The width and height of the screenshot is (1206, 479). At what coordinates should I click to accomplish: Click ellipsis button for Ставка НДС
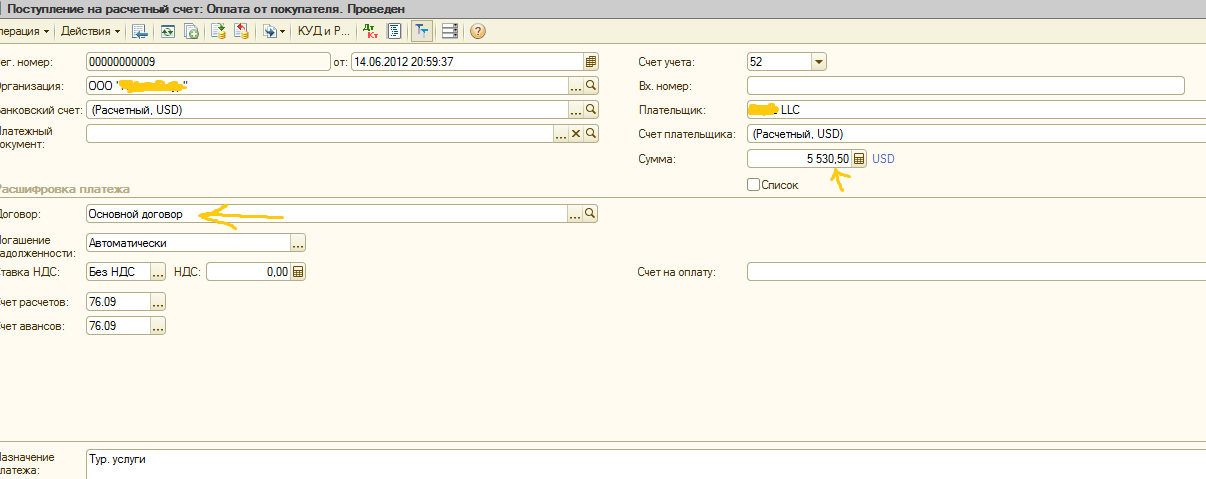[158, 271]
